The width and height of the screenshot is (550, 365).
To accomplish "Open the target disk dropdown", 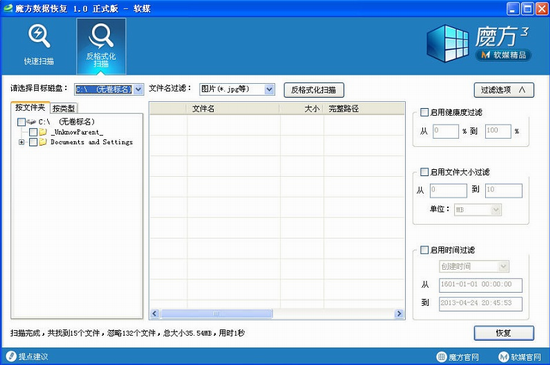I will (x=139, y=89).
